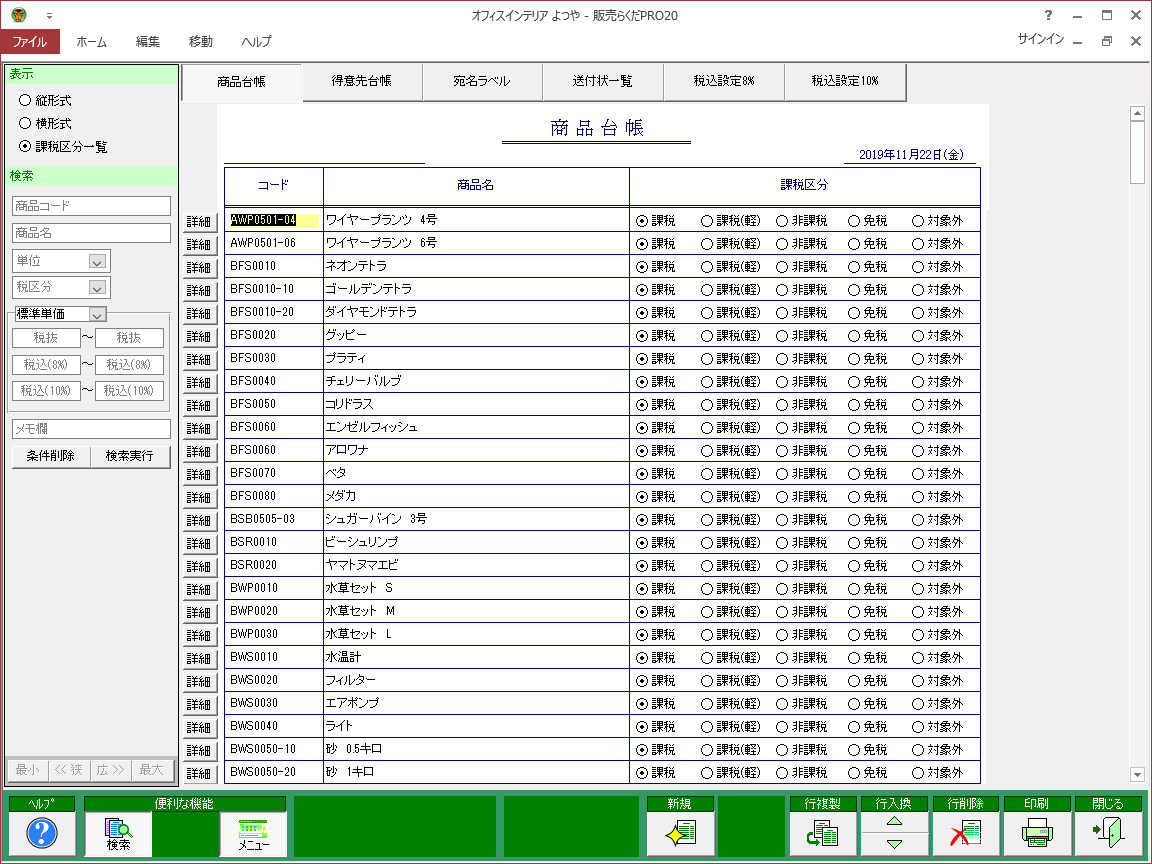Focus the 商品コード search field
The height and width of the screenshot is (864, 1152).
[91, 206]
